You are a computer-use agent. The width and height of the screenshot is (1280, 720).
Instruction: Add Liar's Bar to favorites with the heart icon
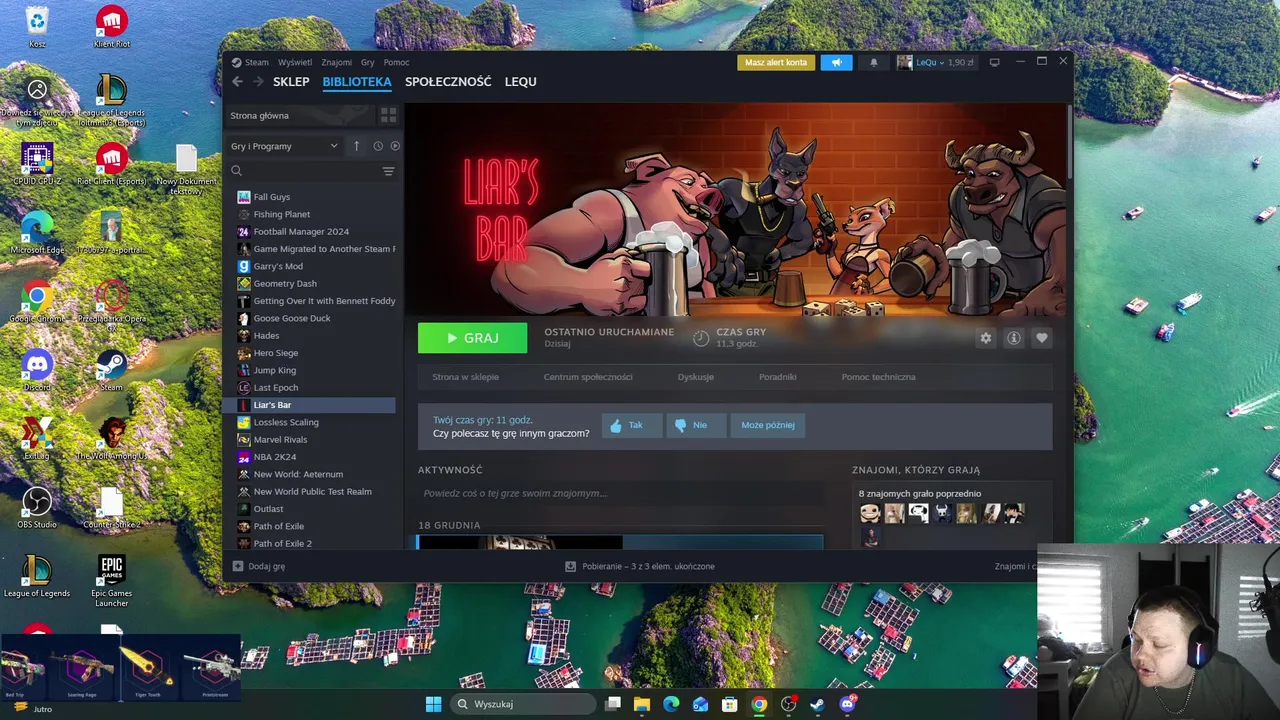click(1041, 338)
